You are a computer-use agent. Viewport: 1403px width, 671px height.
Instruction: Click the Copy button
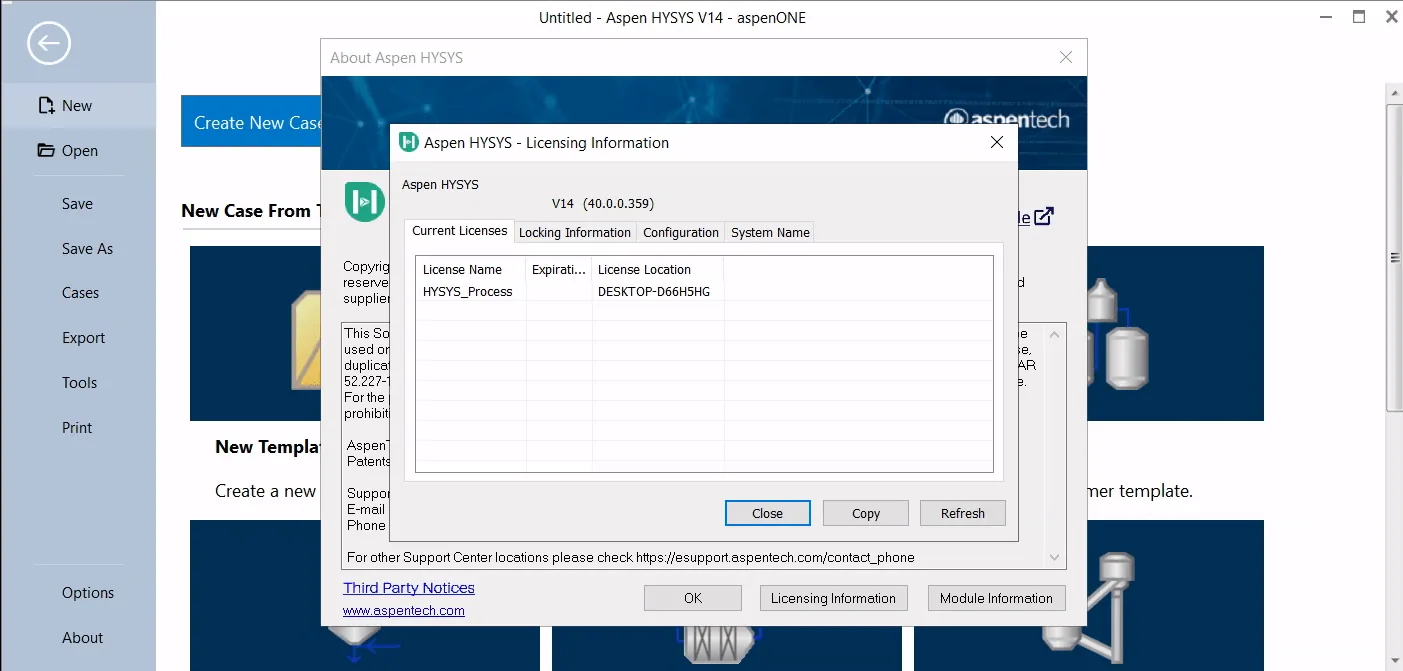coord(866,513)
